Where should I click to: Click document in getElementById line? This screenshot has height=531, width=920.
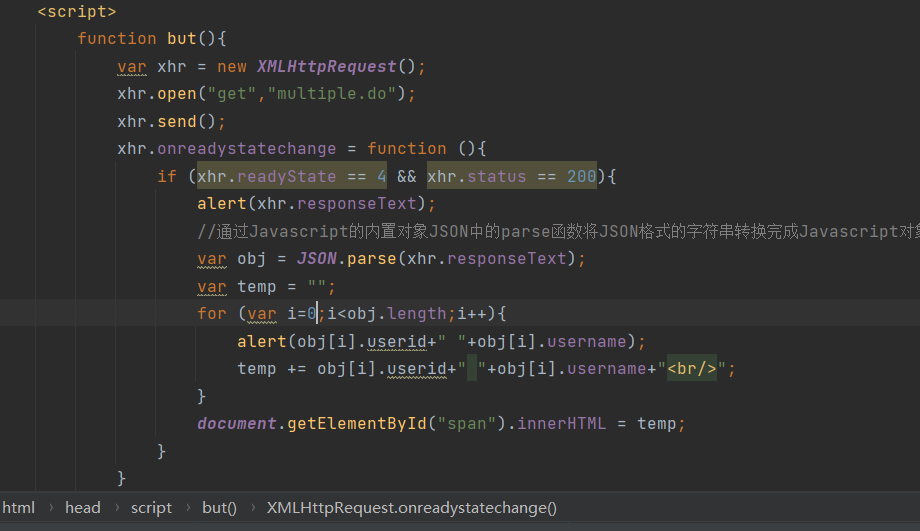tap(236, 424)
